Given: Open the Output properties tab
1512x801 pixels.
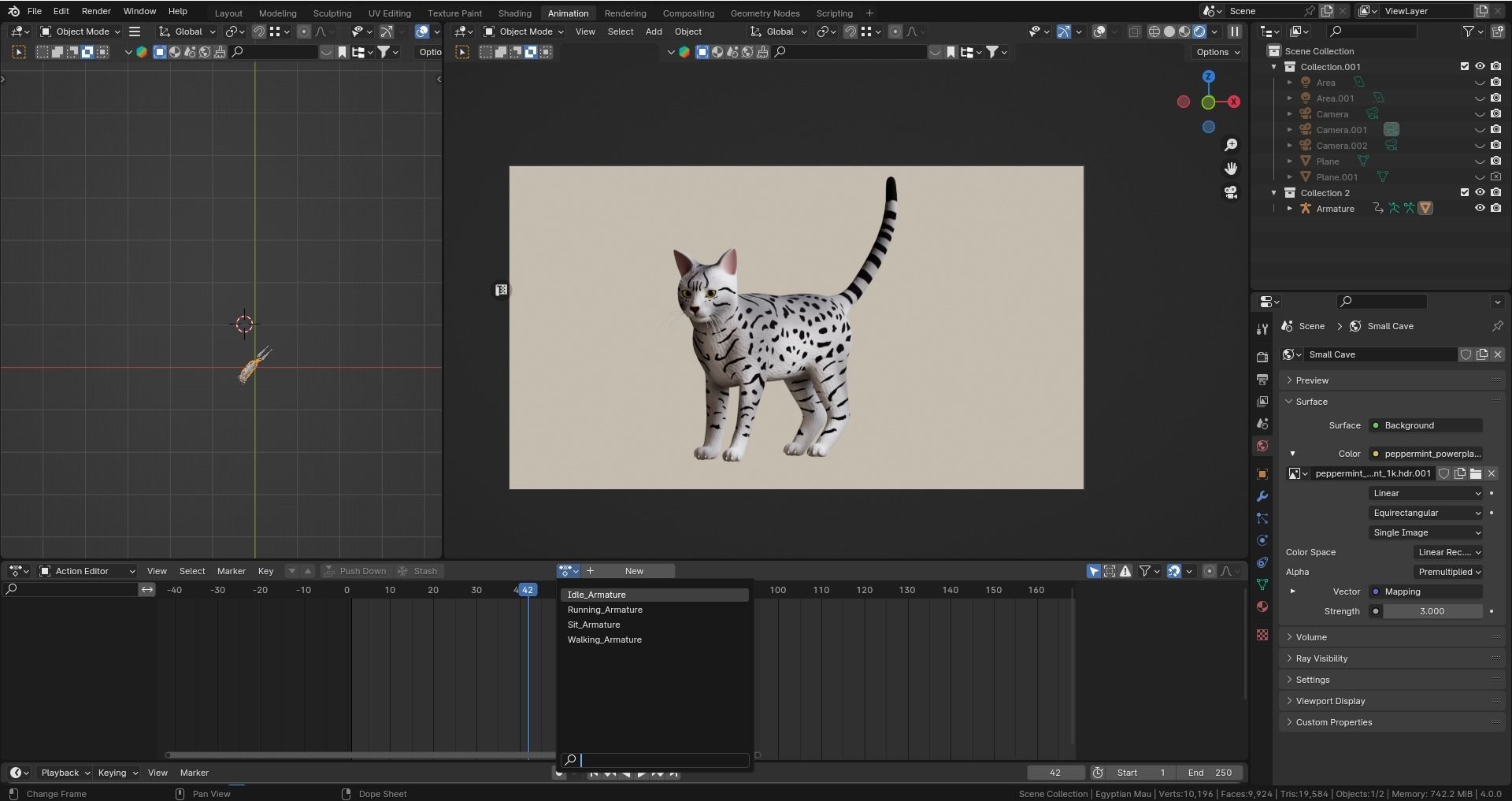Looking at the screenshot, I should [x=1262, y=380].
